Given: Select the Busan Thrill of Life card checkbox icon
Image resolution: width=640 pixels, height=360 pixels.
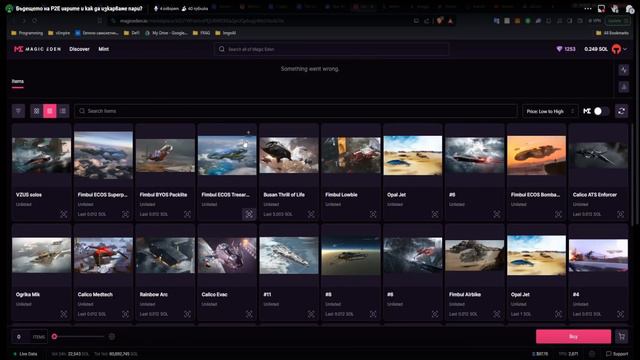Looking at the screenshot, I should tap(311, 214).
